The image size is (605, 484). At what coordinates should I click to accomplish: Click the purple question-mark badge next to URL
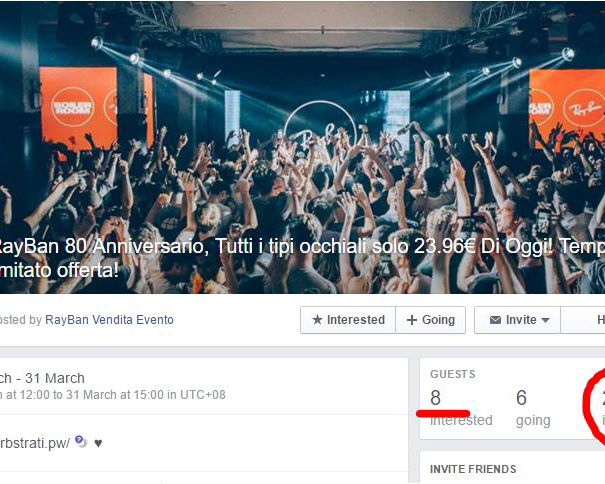click(x=80, y=440)
